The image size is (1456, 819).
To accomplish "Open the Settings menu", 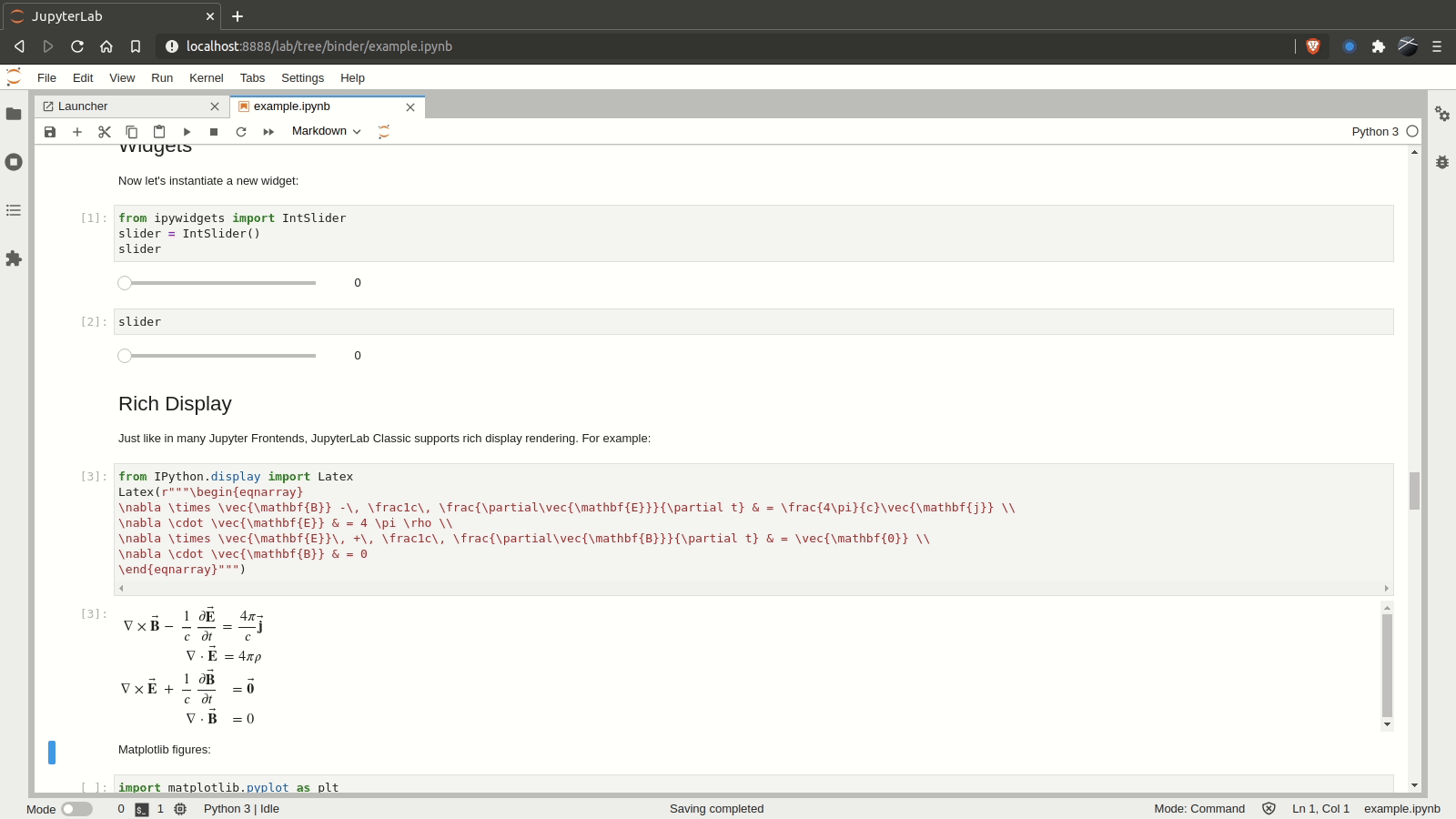I will click(302, 78).
